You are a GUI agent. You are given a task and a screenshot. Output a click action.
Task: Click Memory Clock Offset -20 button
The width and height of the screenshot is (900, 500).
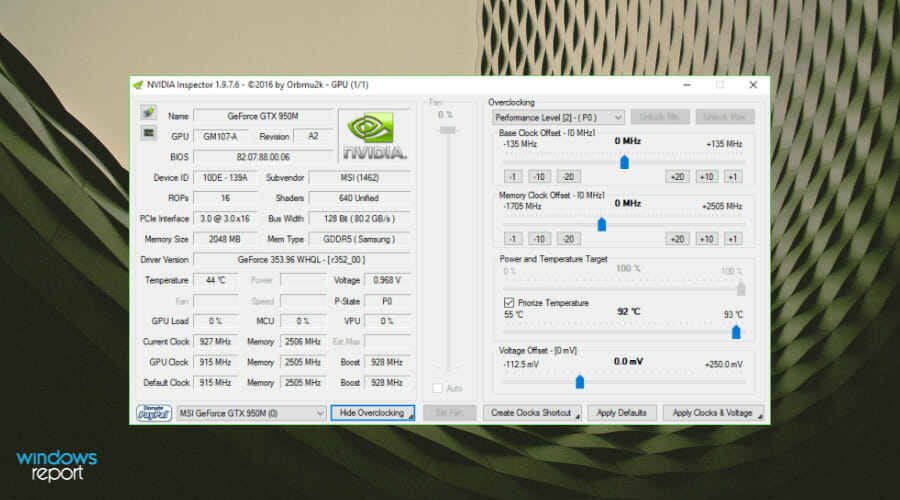click(568, 239)
